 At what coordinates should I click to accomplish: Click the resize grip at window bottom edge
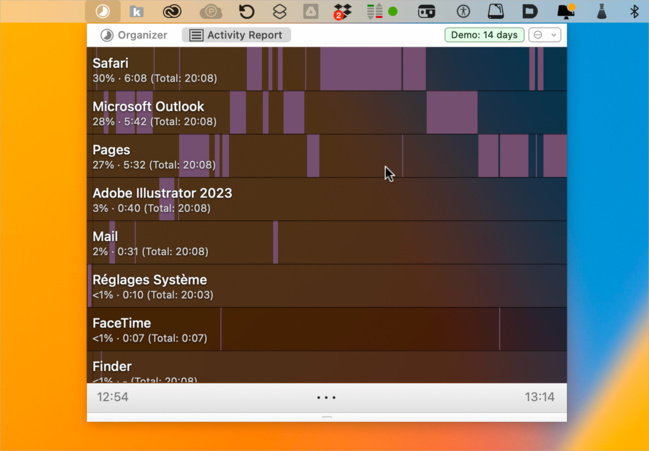(x=327, y=417)
